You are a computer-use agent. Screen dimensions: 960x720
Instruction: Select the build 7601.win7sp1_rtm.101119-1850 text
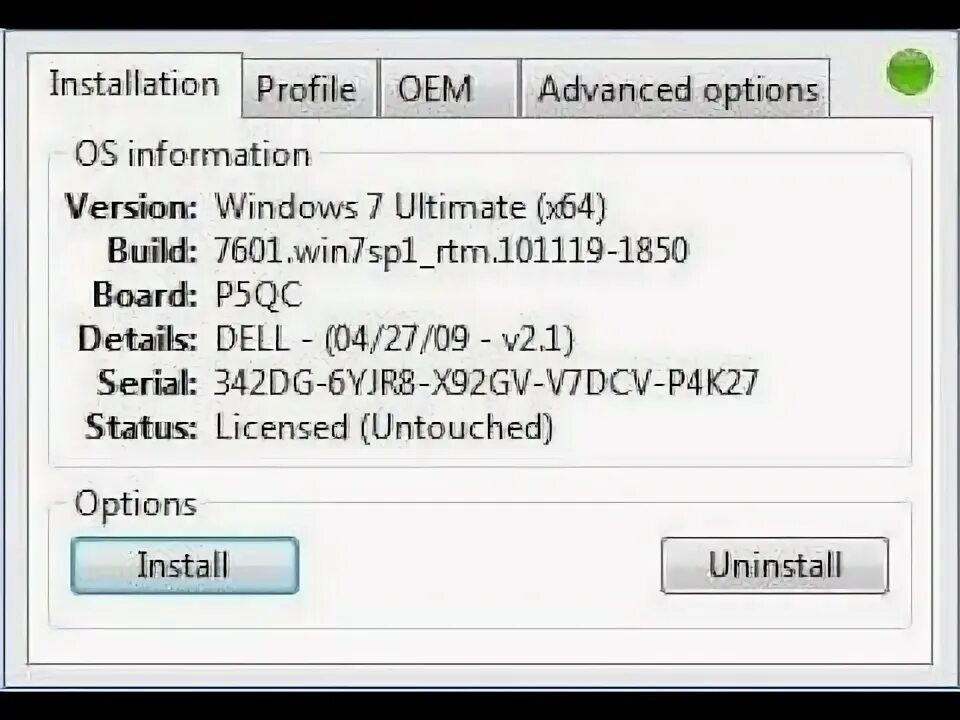coord(452,251)
